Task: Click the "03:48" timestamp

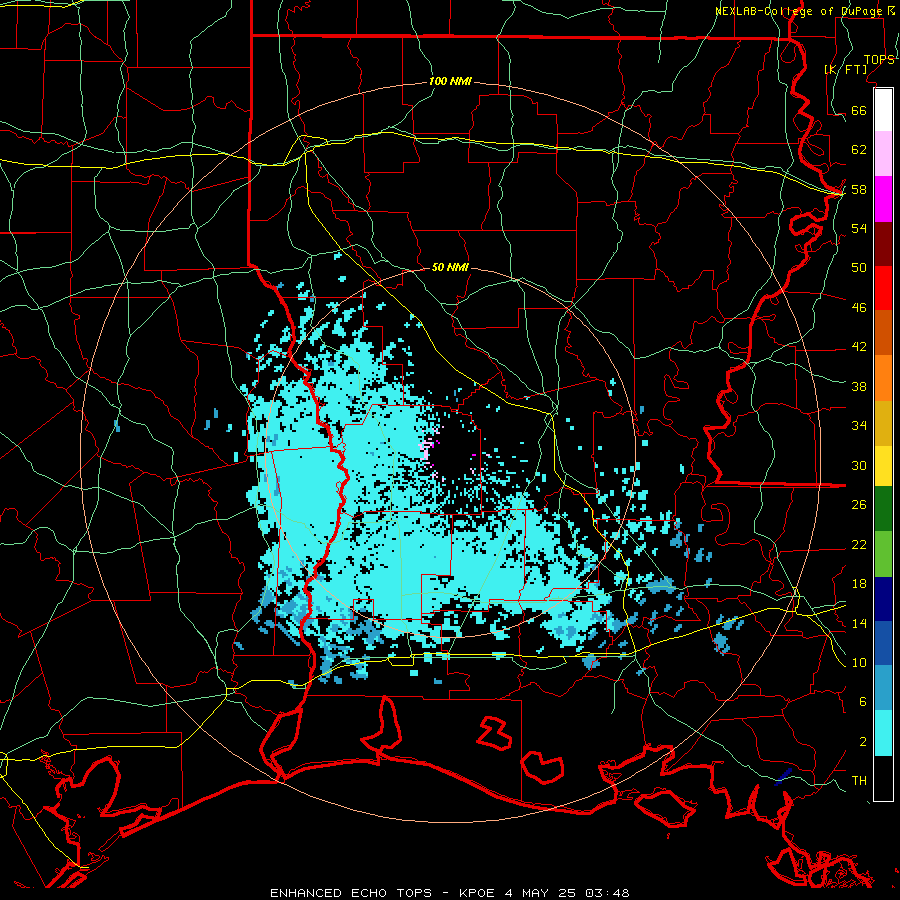Action: coord(607,893)
